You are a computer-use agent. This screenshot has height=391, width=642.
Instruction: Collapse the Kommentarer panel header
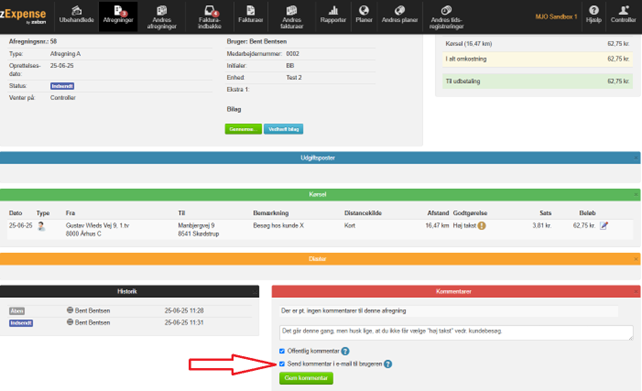(x=456, y=291)
